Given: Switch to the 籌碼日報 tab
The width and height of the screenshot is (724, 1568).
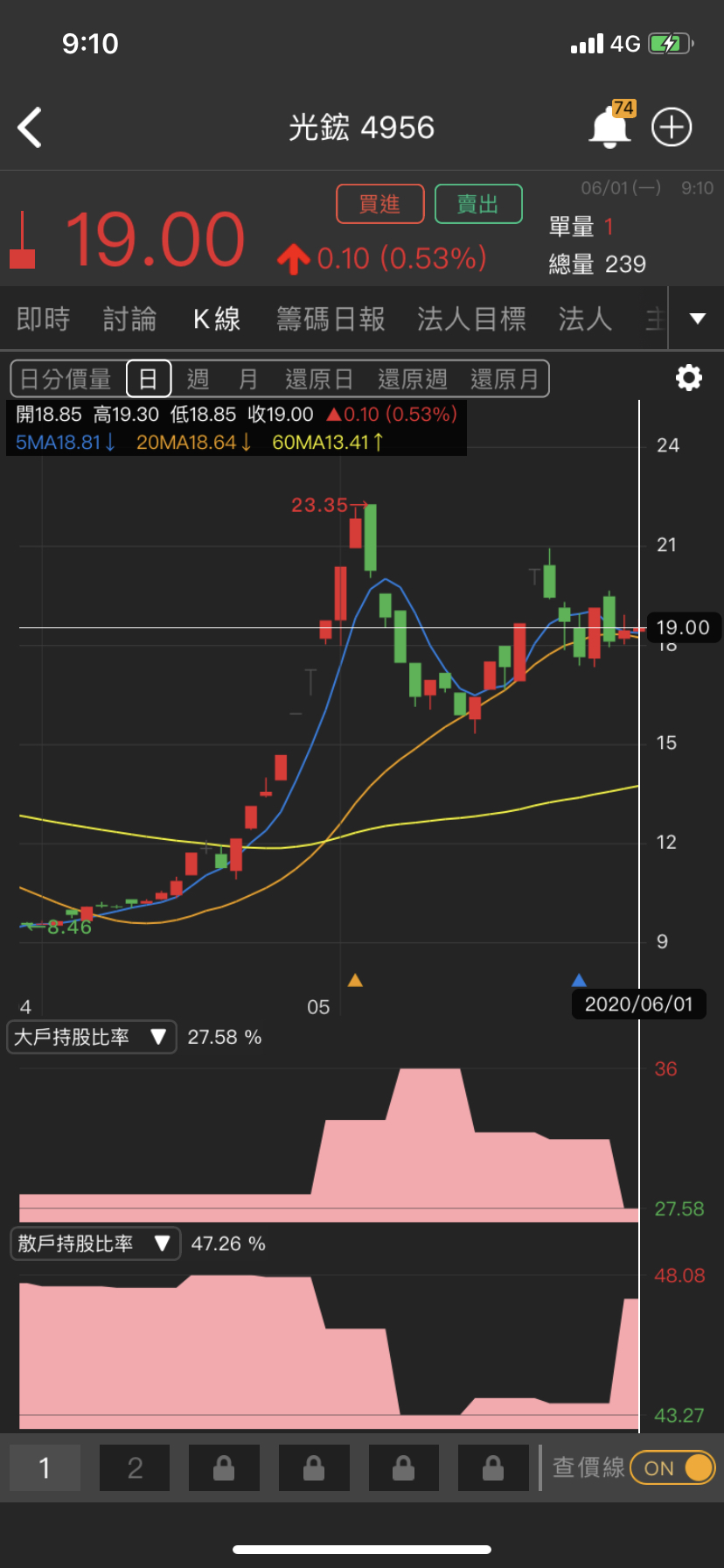Looking at the screenshot, I should pyautogui.click(x=331, y=319).
